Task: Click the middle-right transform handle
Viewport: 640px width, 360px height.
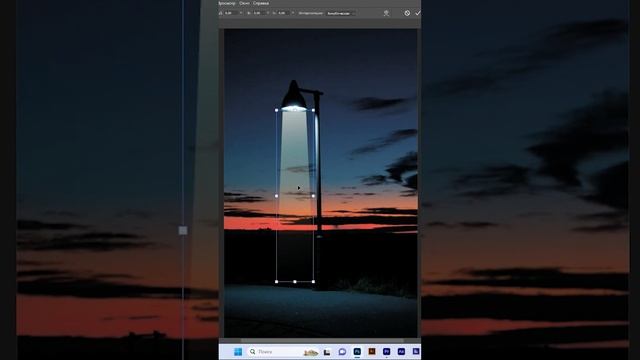Action: pos(313,196)
